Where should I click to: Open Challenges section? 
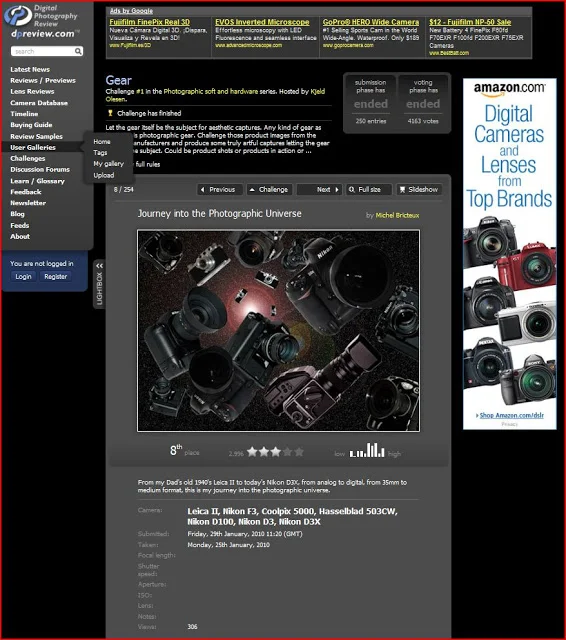(x=28, y=158)
